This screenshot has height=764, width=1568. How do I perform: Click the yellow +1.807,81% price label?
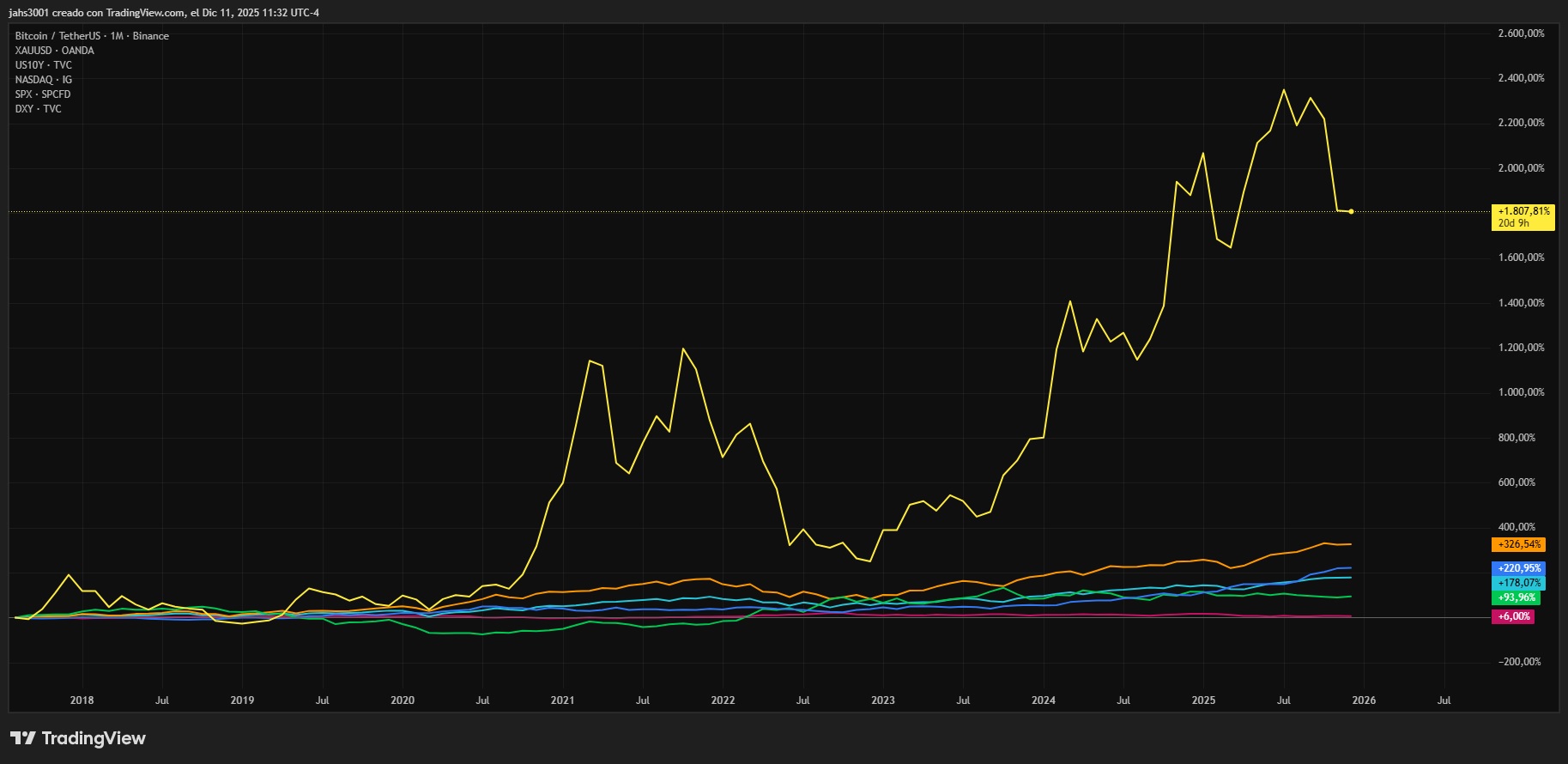1523,211
